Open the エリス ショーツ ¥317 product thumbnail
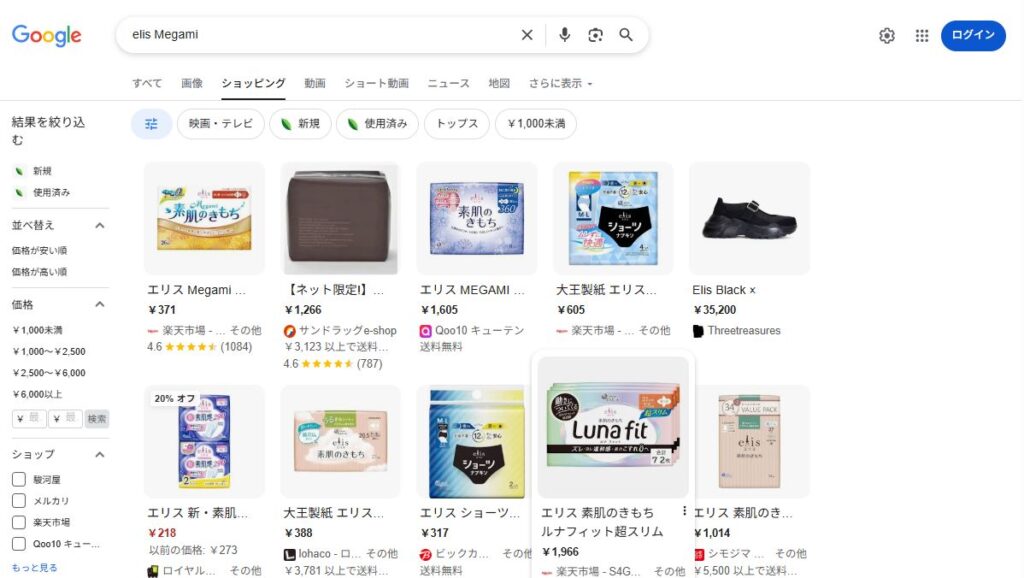 (477, 442)
